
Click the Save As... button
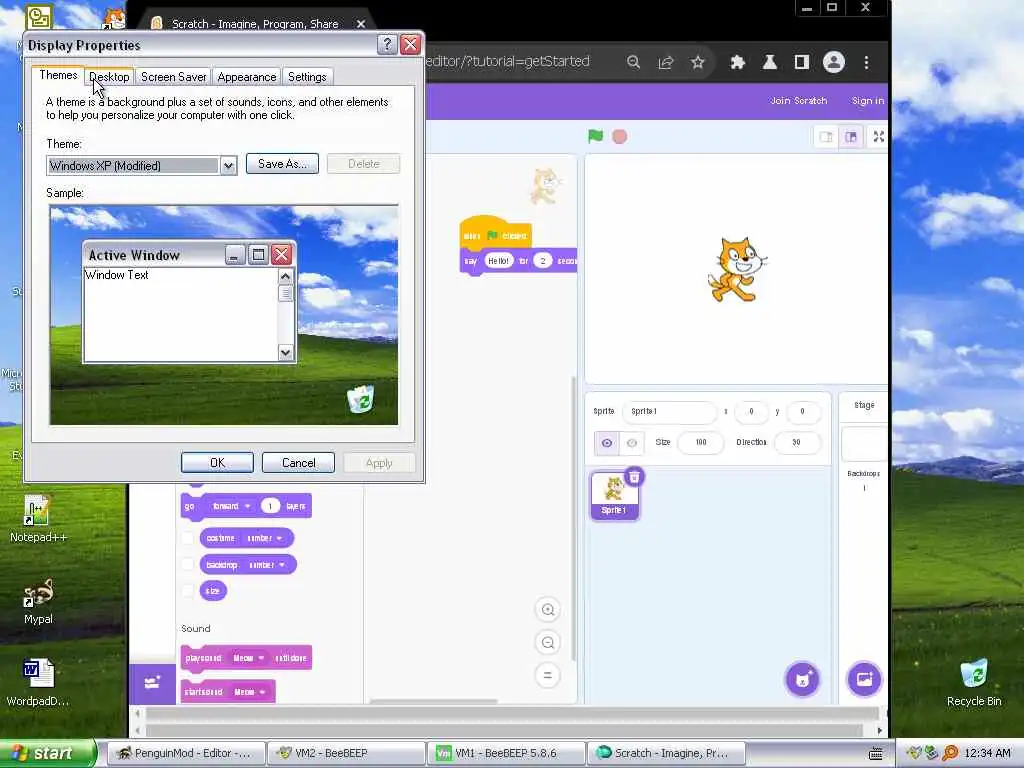click(282, 164)
